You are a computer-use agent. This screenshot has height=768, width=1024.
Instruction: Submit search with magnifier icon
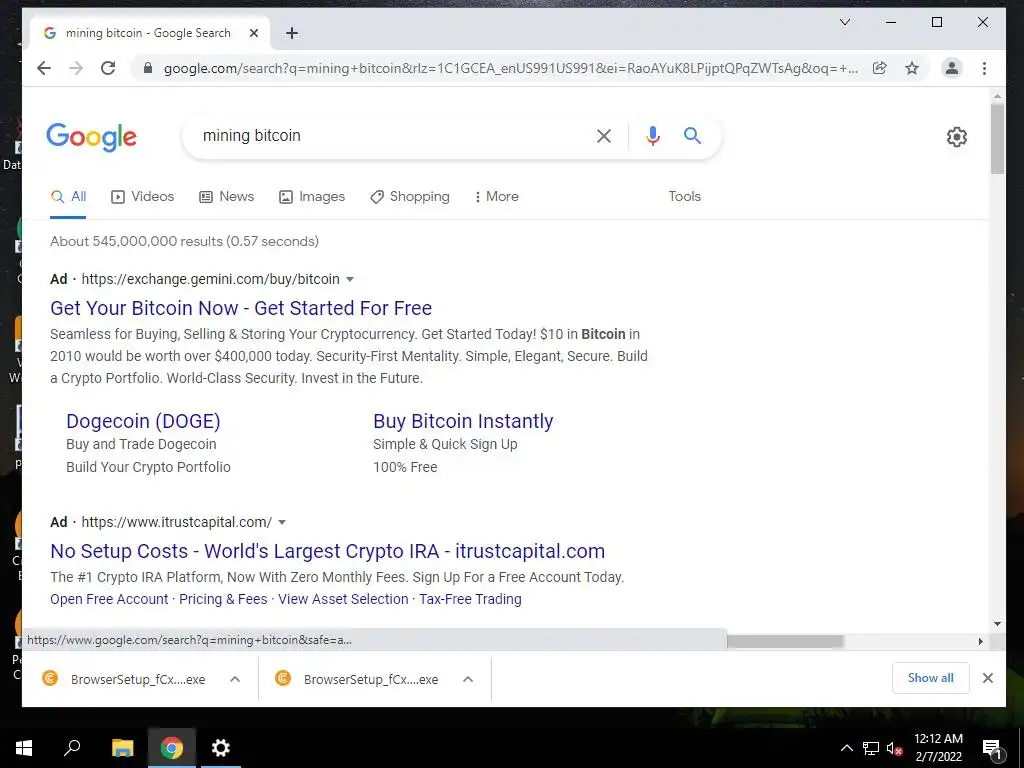click(692, 136)
